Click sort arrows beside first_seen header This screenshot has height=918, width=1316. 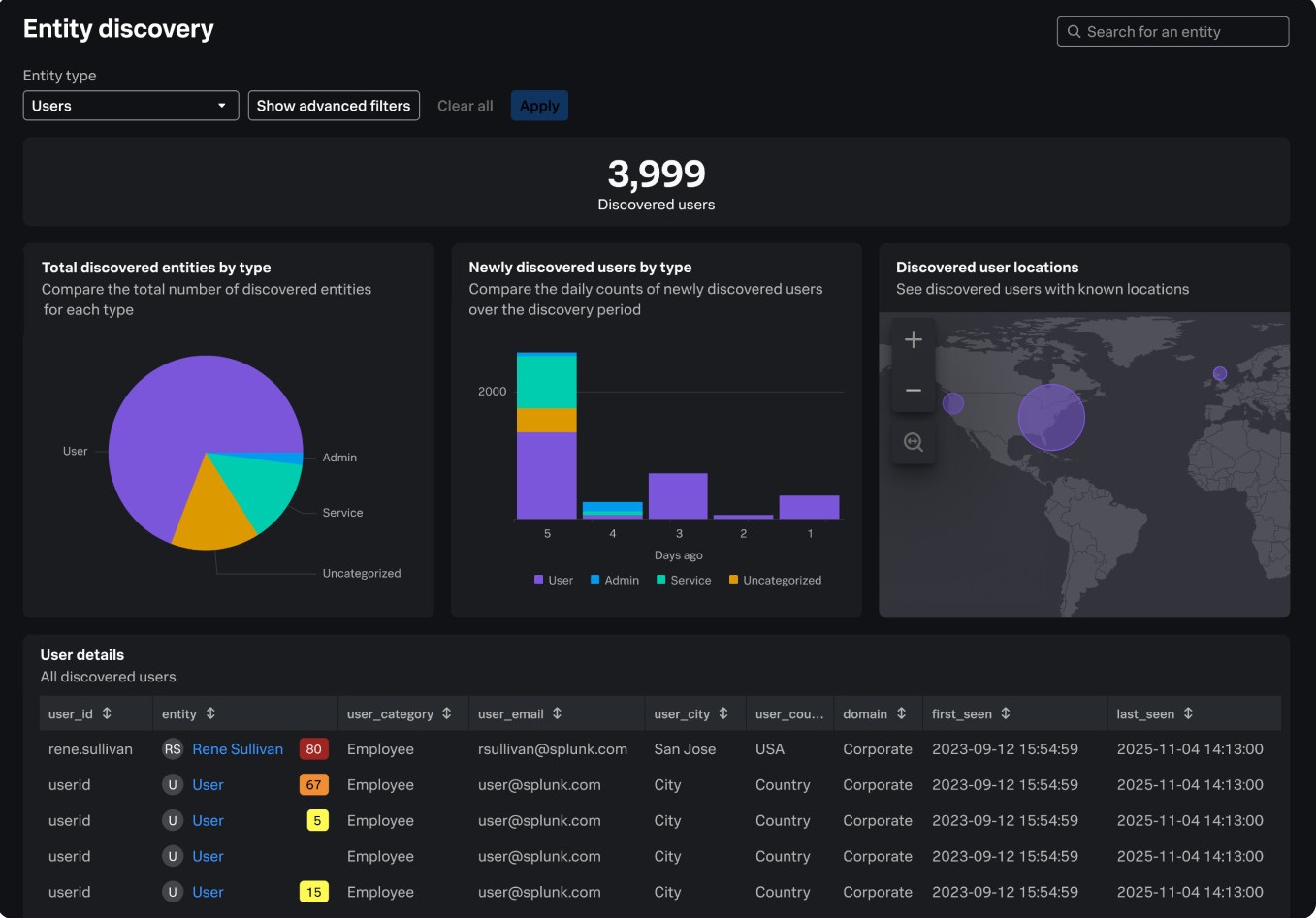pos(1006,713)
